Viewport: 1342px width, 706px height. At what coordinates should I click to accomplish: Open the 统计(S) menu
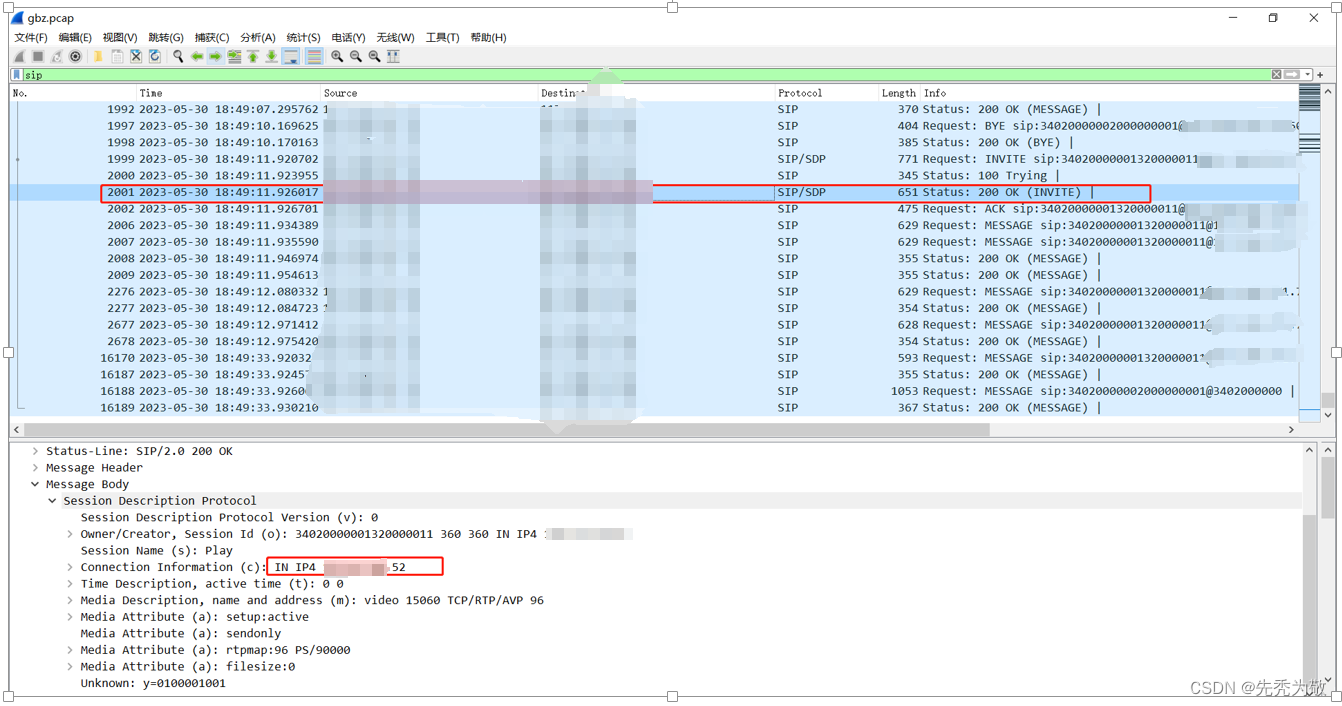pos(303,37)
